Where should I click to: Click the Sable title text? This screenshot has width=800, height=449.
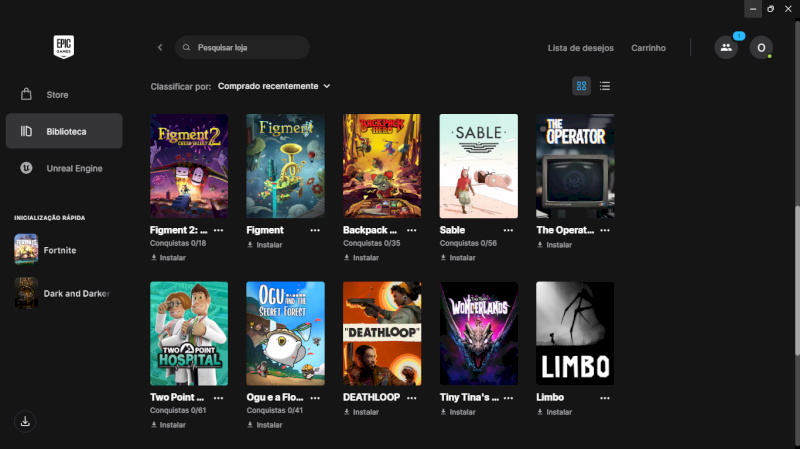tap(452, 230)
